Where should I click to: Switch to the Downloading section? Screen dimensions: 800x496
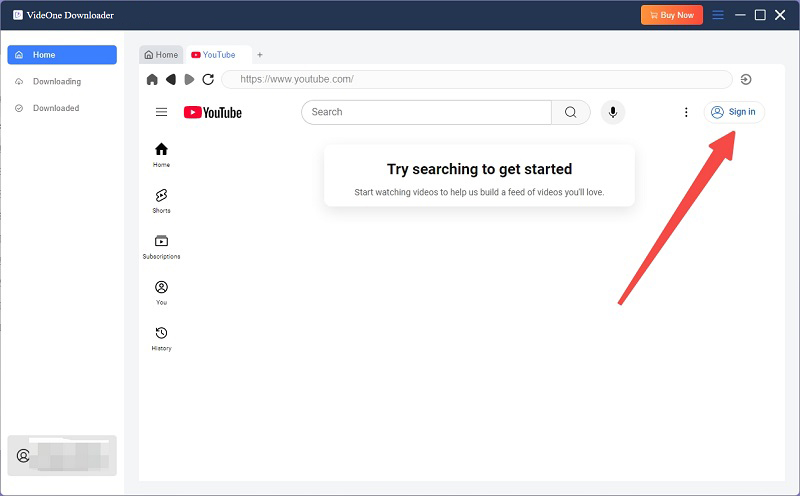(x=56, y=81)
